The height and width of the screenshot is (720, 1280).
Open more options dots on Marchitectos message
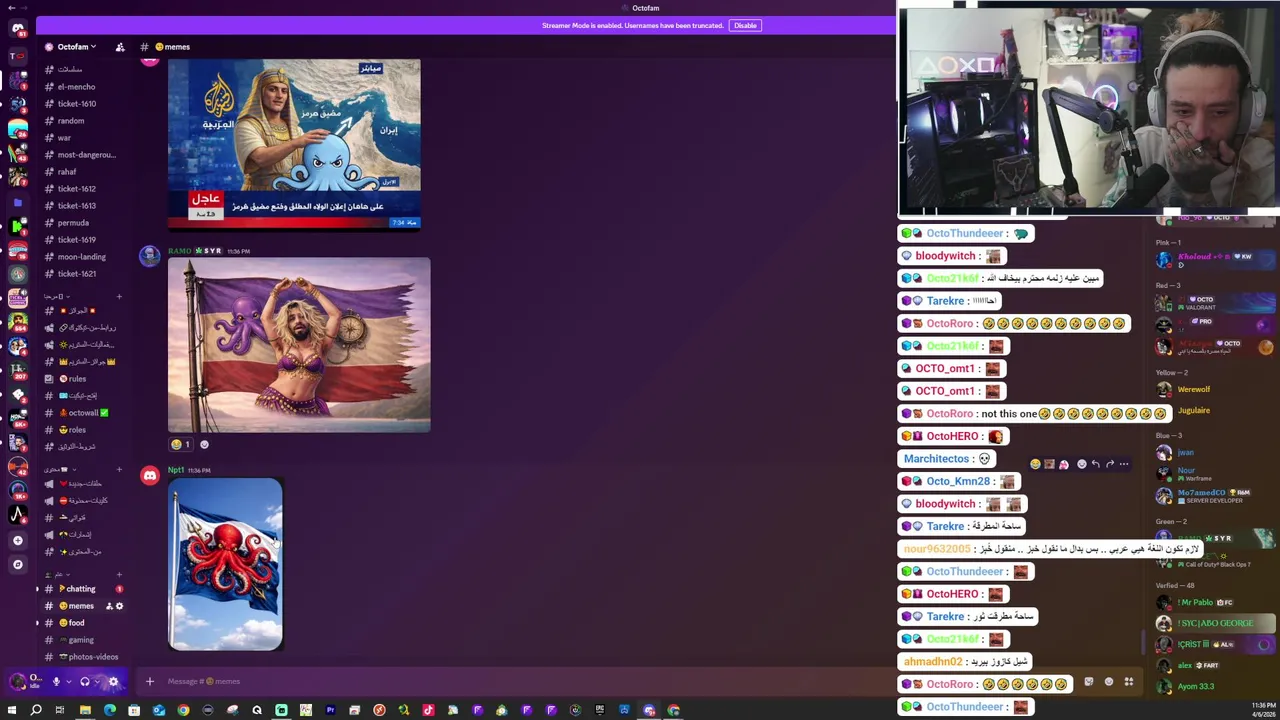point(1124,464)
